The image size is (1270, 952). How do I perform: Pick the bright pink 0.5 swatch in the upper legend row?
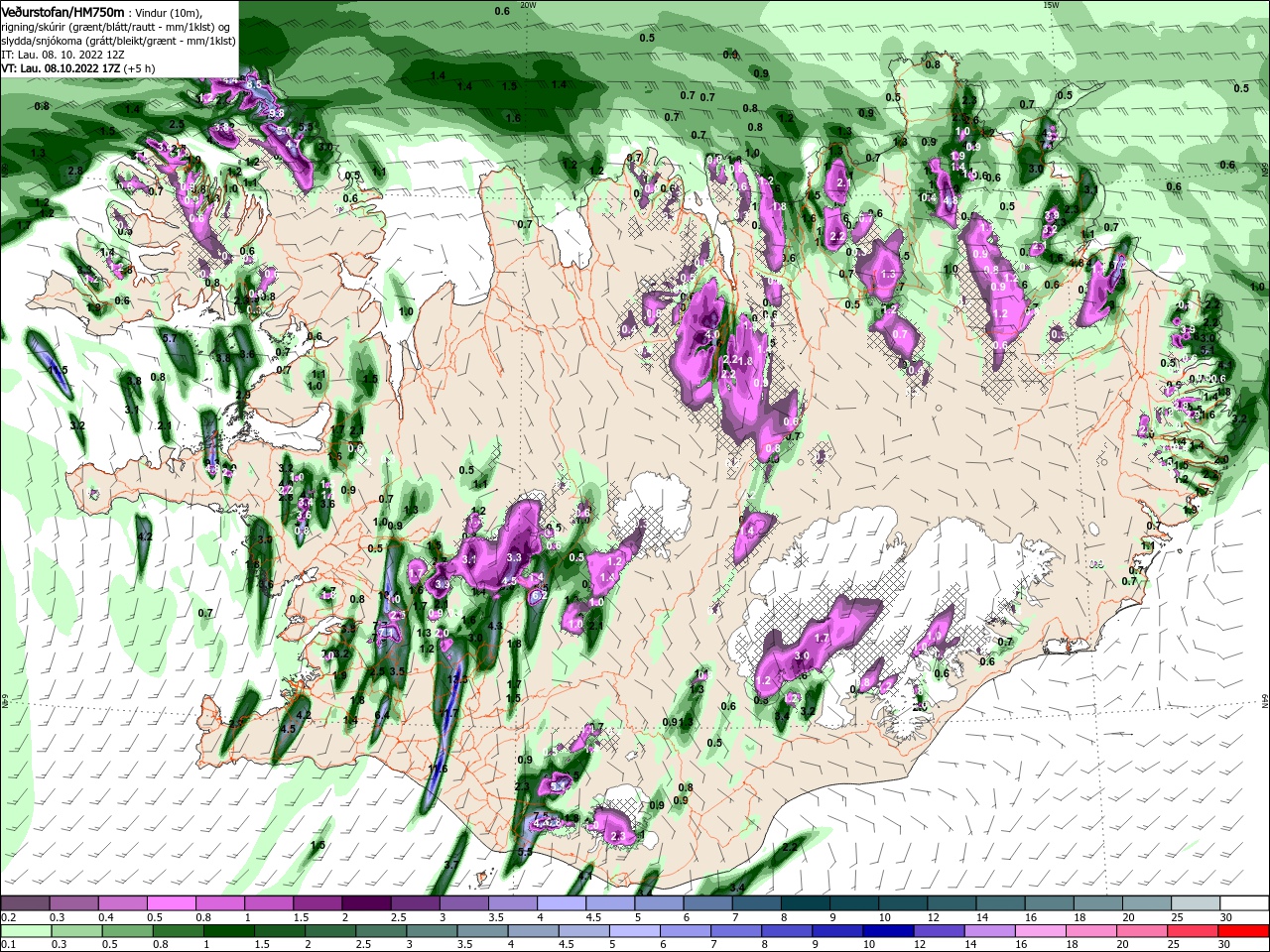(171, 903)
